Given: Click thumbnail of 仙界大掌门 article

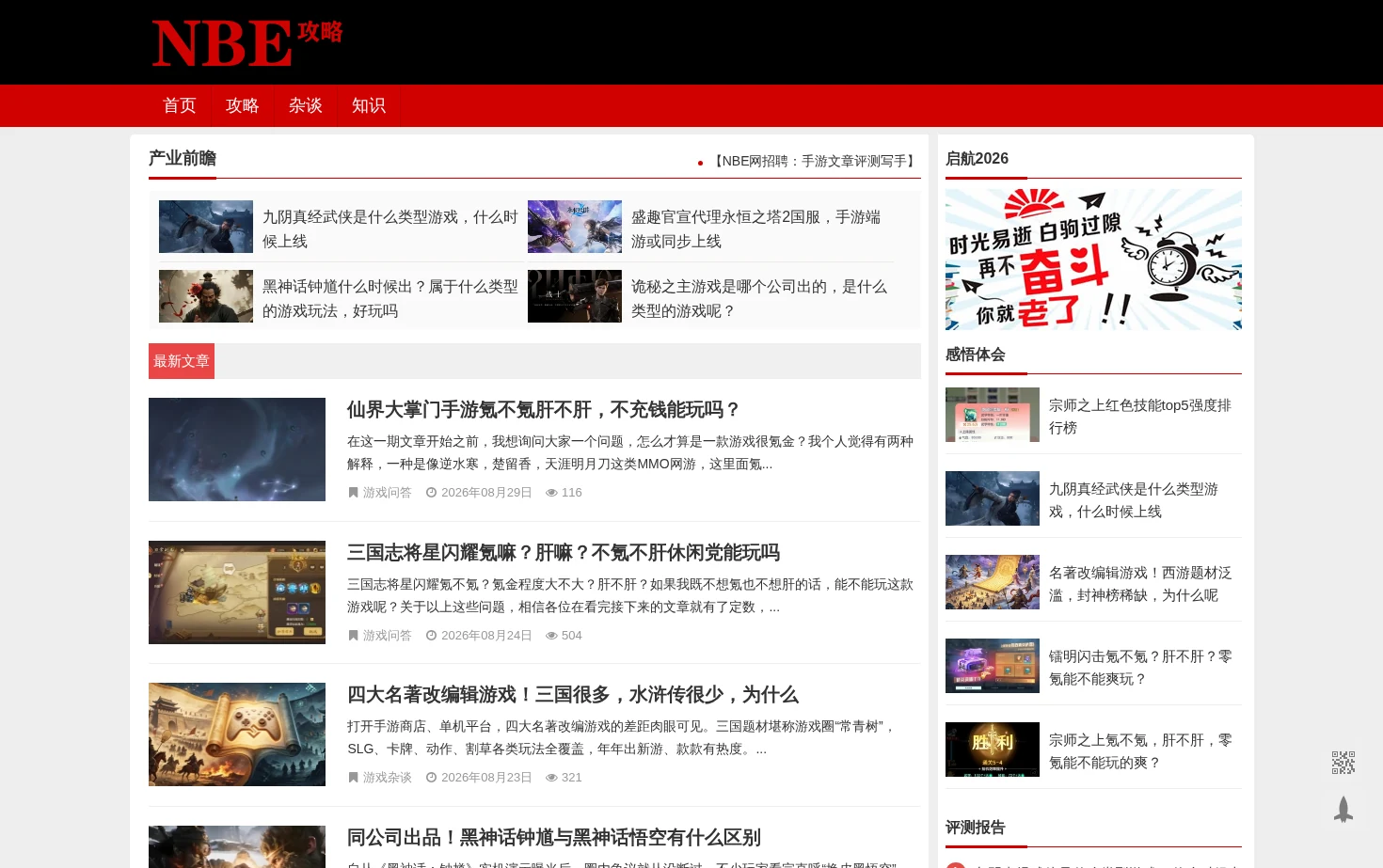Looking at the screenshot, I should pyautogui.click(x=237, y=450).
